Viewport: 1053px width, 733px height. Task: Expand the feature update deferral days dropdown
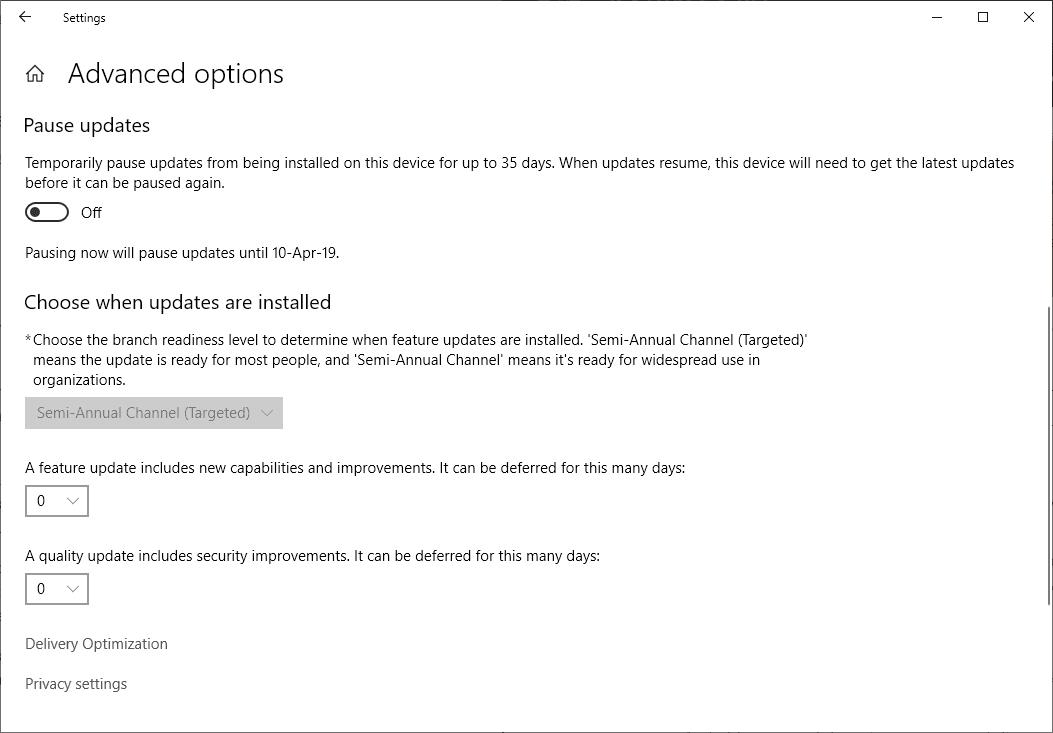(57, 501)
